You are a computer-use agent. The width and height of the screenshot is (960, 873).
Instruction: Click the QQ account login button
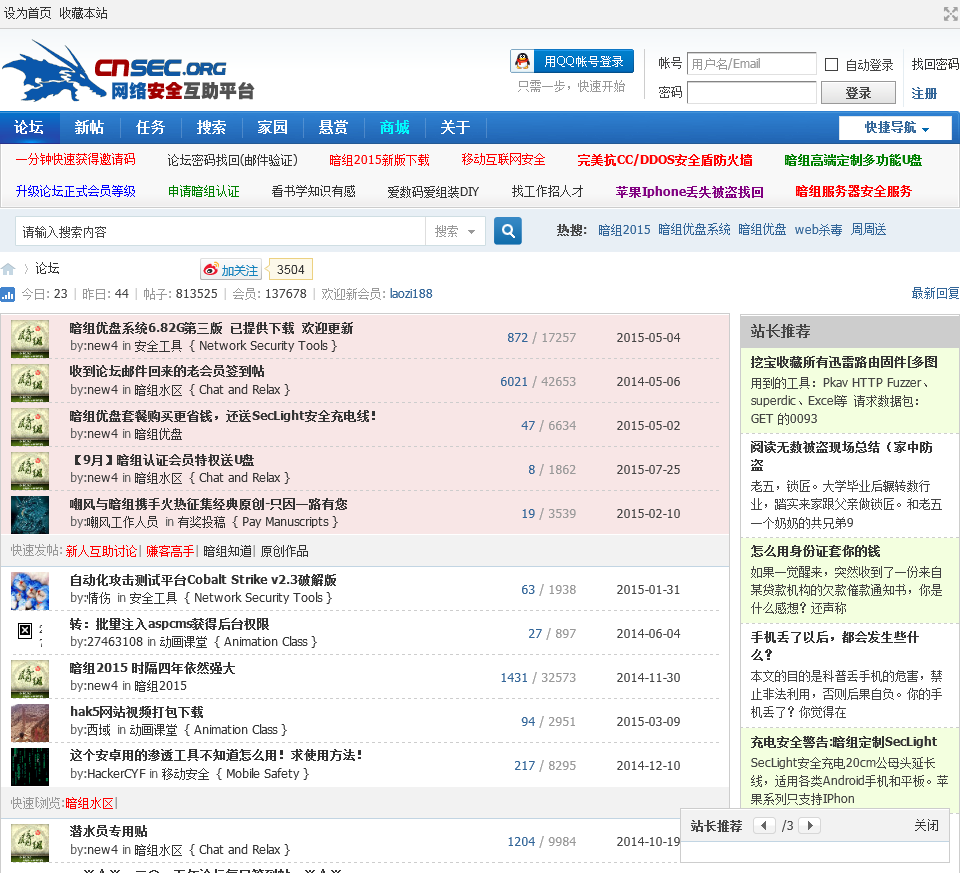(572, 62)
